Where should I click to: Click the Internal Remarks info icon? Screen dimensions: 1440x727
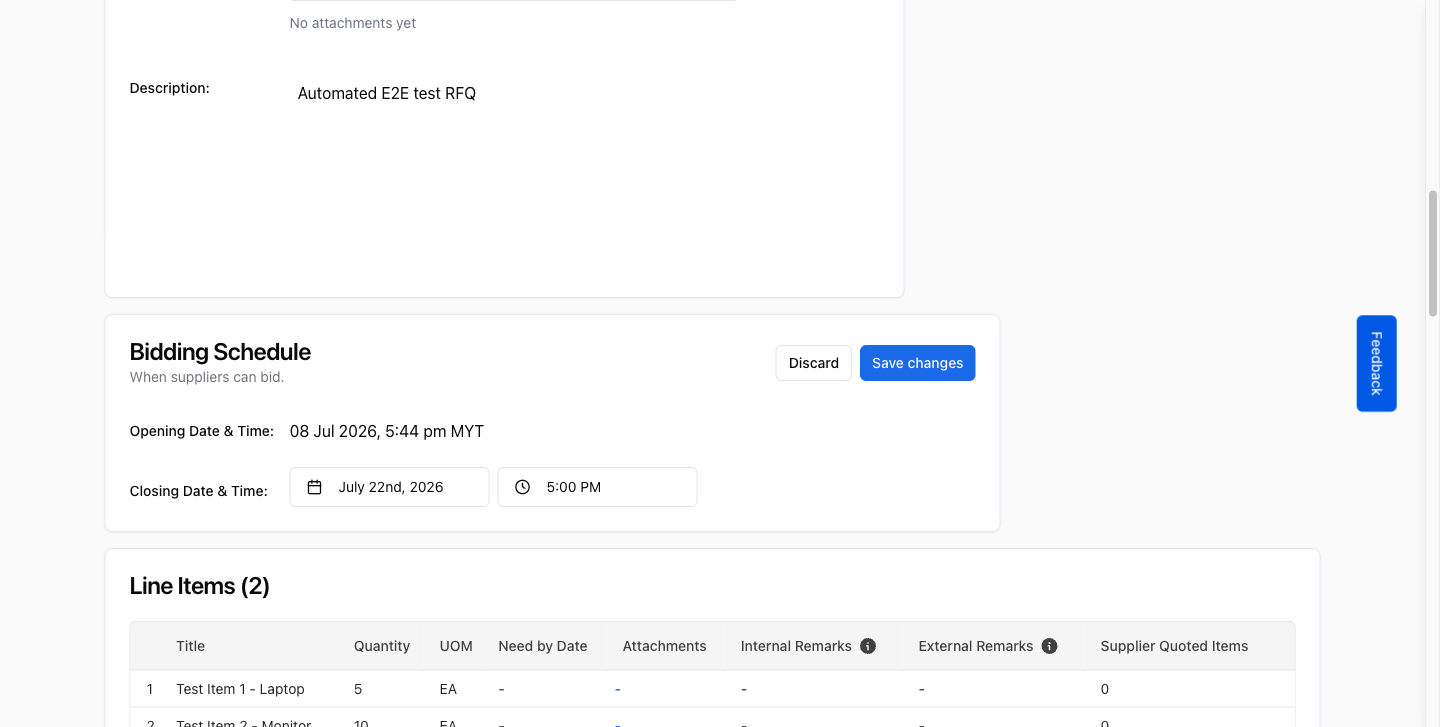868,646
